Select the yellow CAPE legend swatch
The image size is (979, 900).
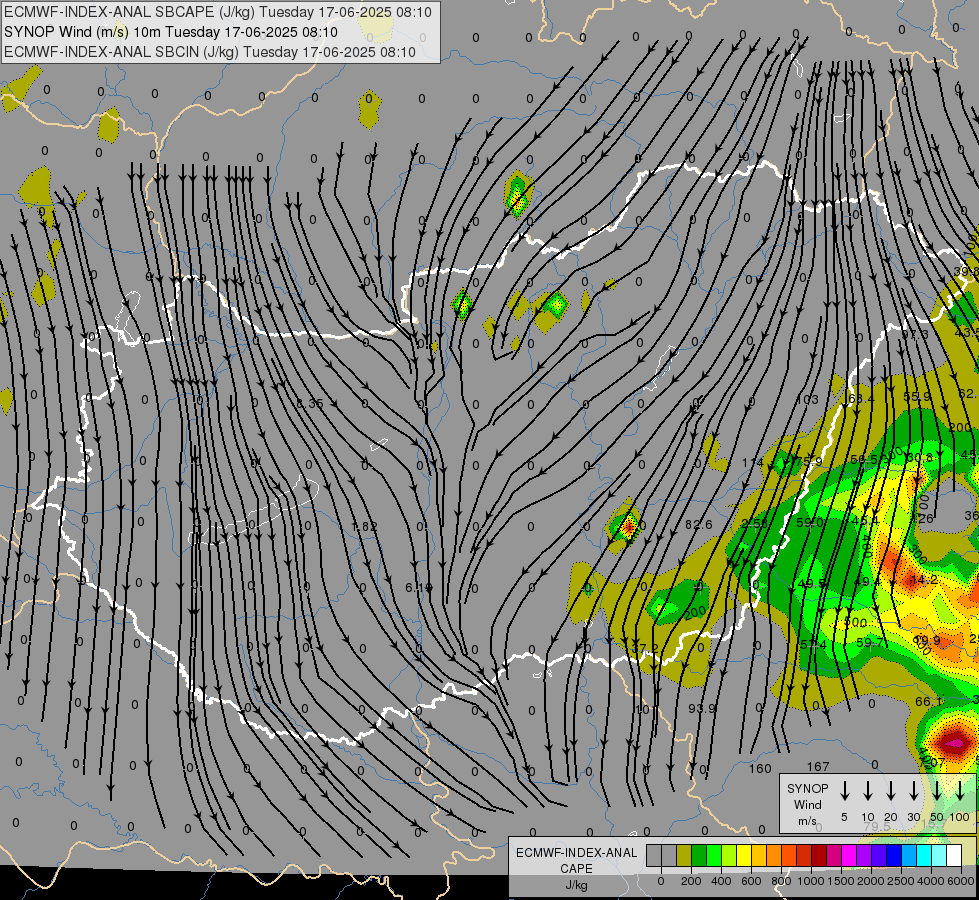pyautogui.click(x=744, y=855)
